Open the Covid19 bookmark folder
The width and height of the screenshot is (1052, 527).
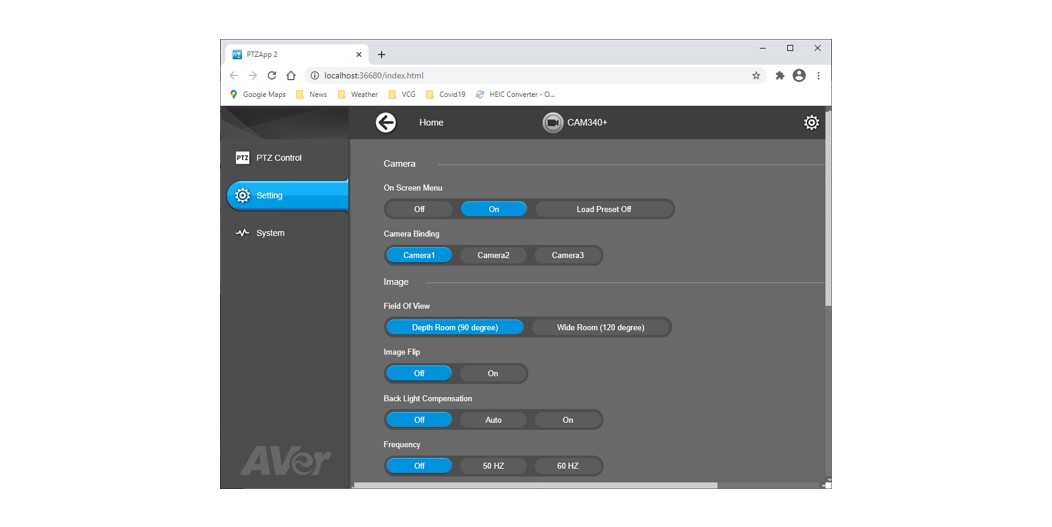(445, 95)
